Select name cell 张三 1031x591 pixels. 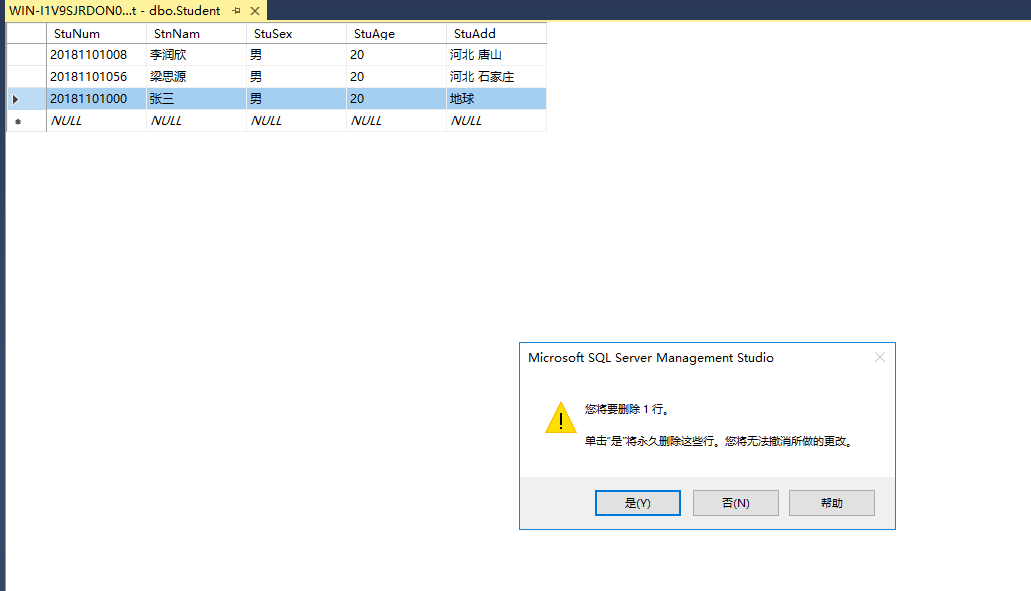(196, 99)
